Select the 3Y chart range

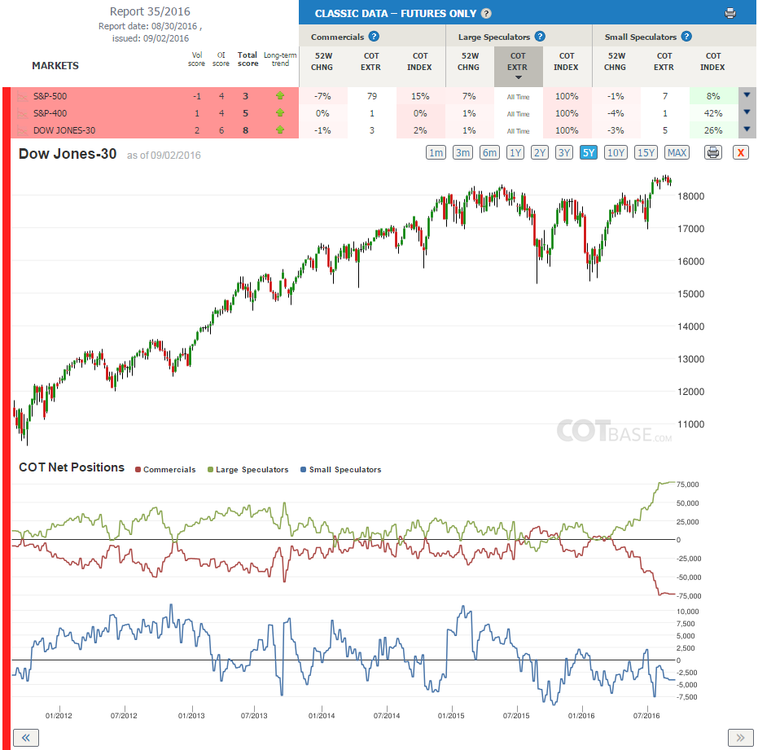point(564,153)
